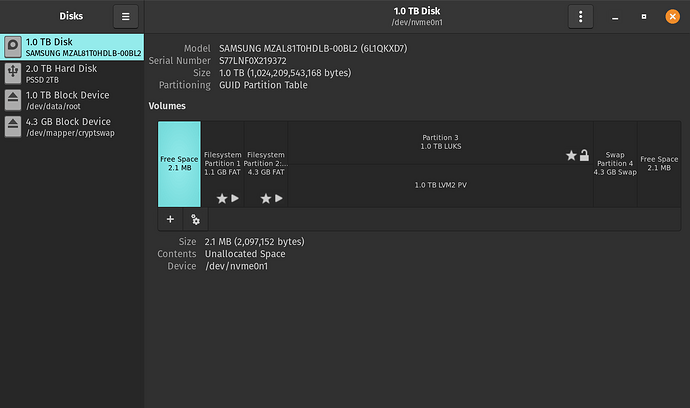Image resolution: width=690 pixels, height=408 pixels.
Task: Open the Disks hamburger application menu
Action: [x=125, y=17]
